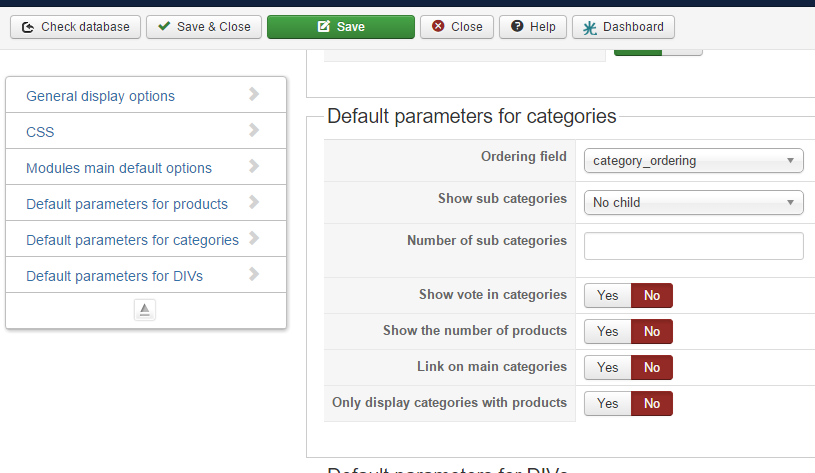The height and width of the screenshot is (473, 815).
Task: Click chevron beside Default parameters for categories
Action: click(254, 238)
